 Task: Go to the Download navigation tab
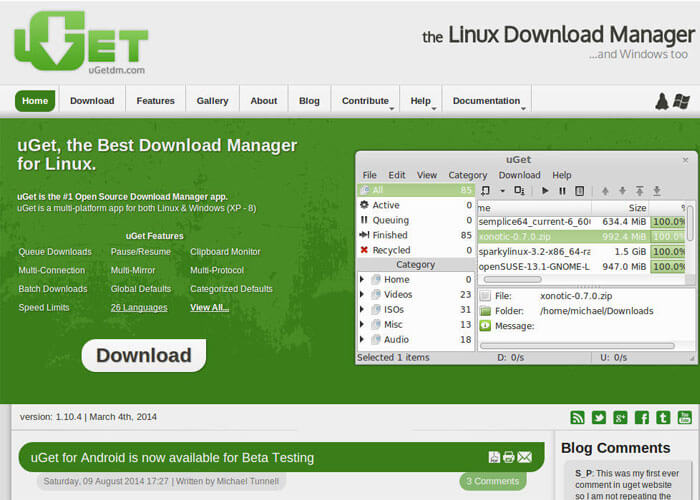point(92,101)
